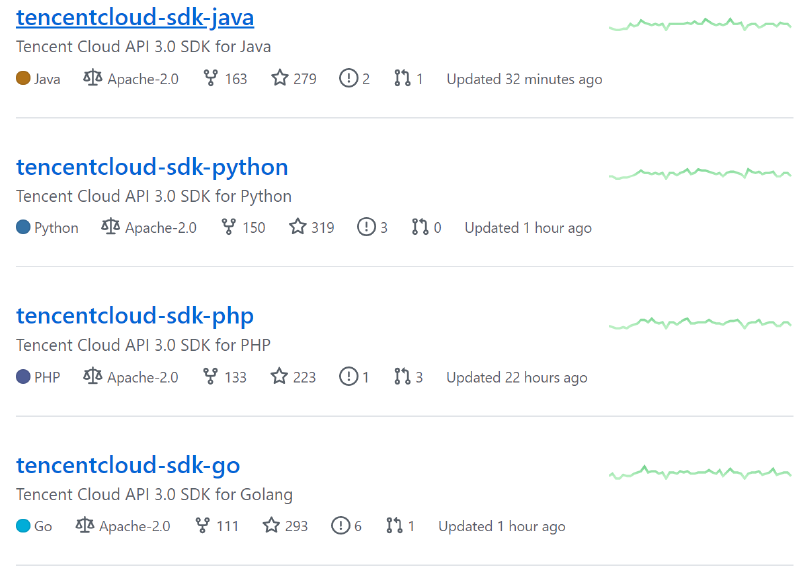Click the fork icon with 163 forks

210,78
